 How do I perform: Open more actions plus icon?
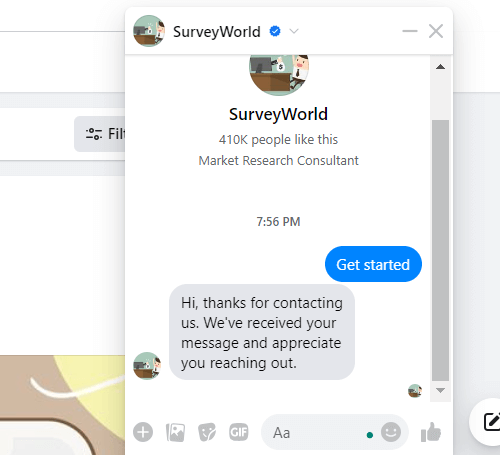143,432
